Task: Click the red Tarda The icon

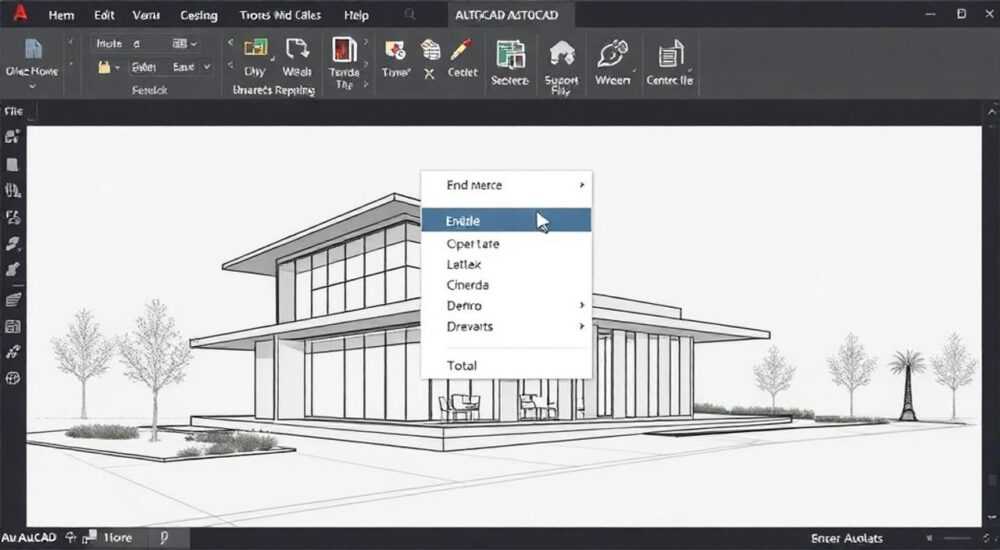Action: point(344,49)
